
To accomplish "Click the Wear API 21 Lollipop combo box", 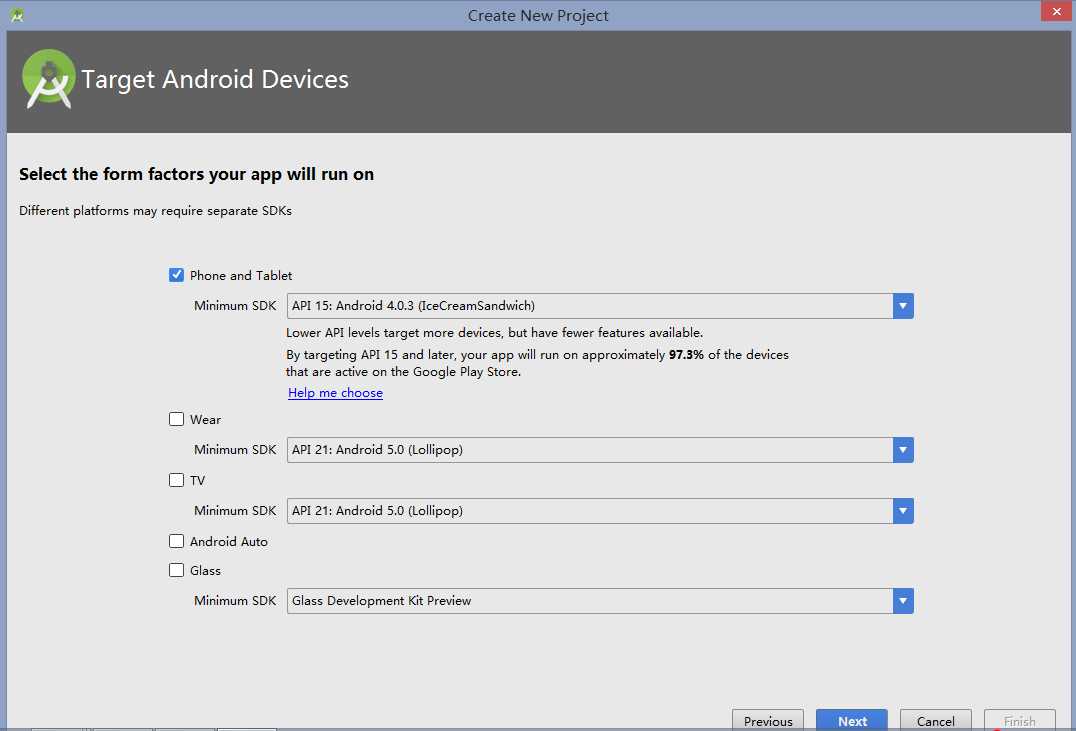I will 600,450.
